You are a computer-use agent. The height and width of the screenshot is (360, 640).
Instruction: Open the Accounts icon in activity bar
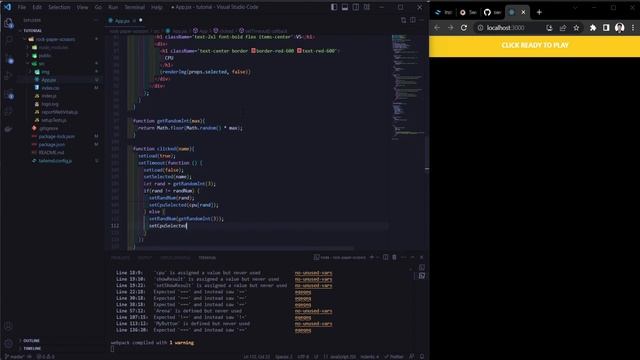coord(8,326)
